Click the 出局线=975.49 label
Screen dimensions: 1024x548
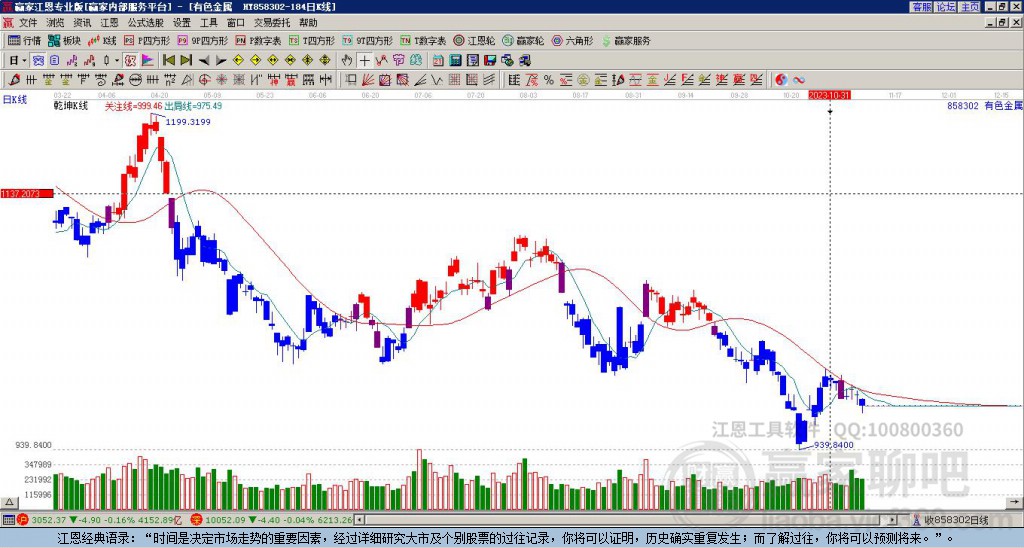pyautogui.click(x=193, y=106)
